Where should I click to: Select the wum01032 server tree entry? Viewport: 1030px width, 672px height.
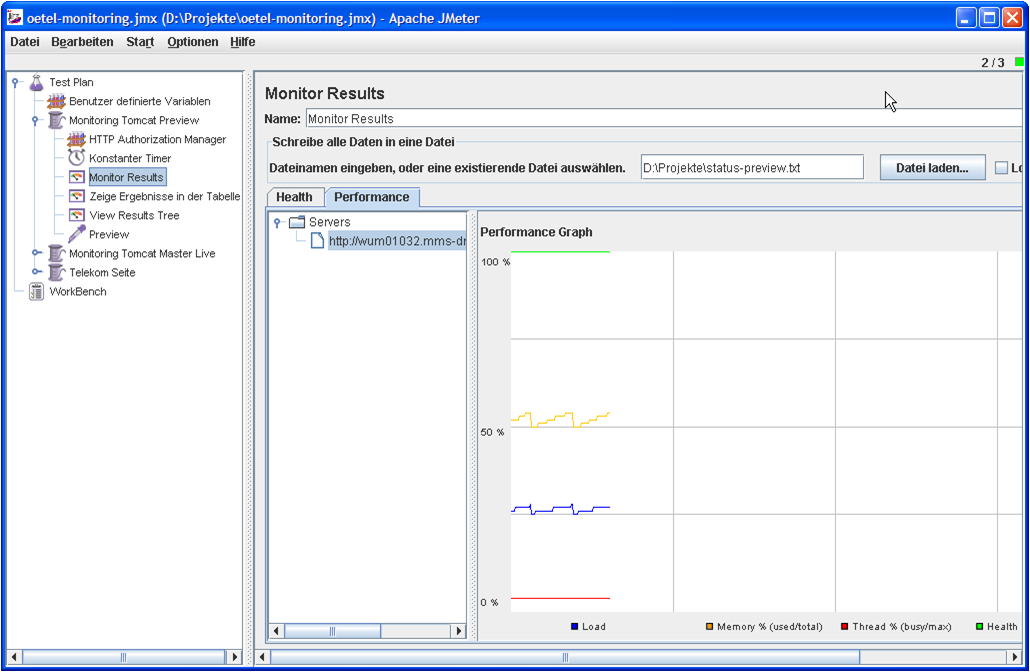396,241
